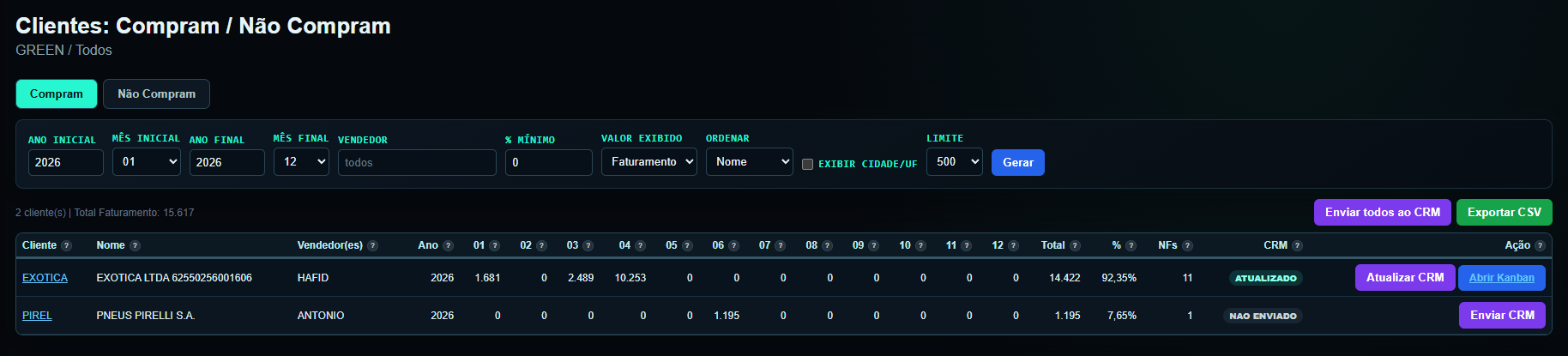Click the help icon next to Nome column

click(135, 245)
